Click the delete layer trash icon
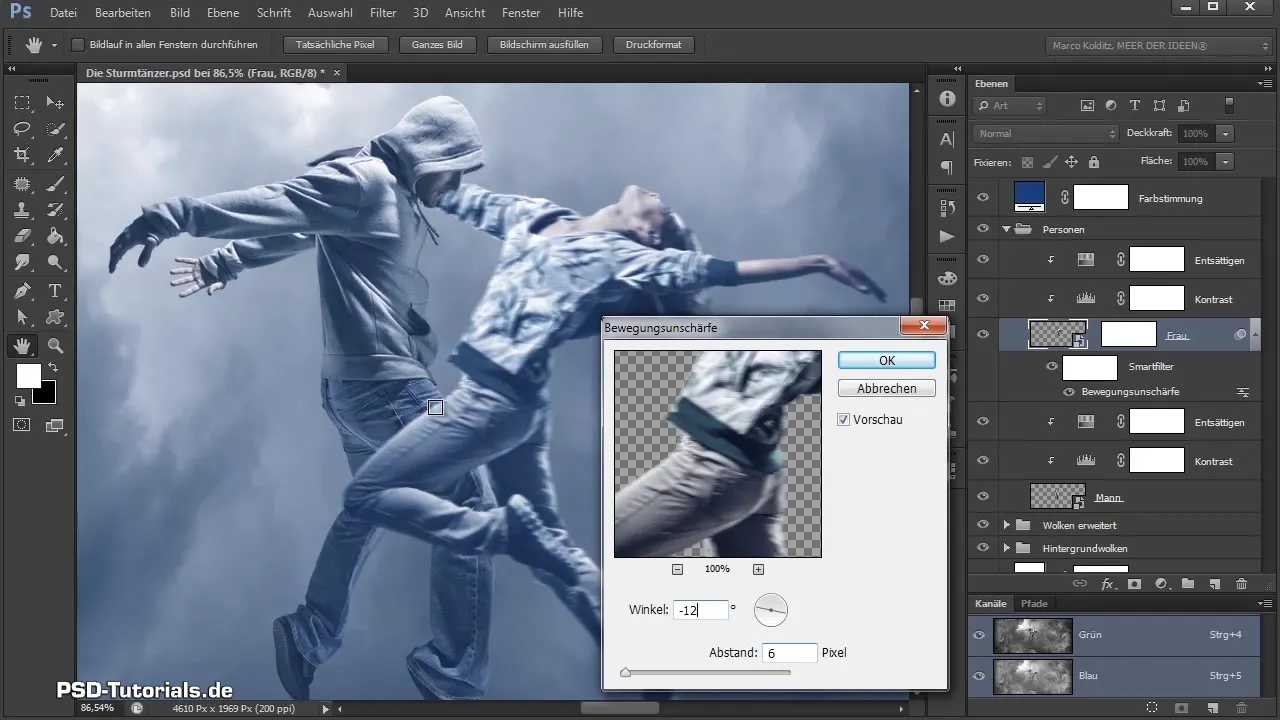This screenshot has height=720, width=1280. tap(1241, 583)
